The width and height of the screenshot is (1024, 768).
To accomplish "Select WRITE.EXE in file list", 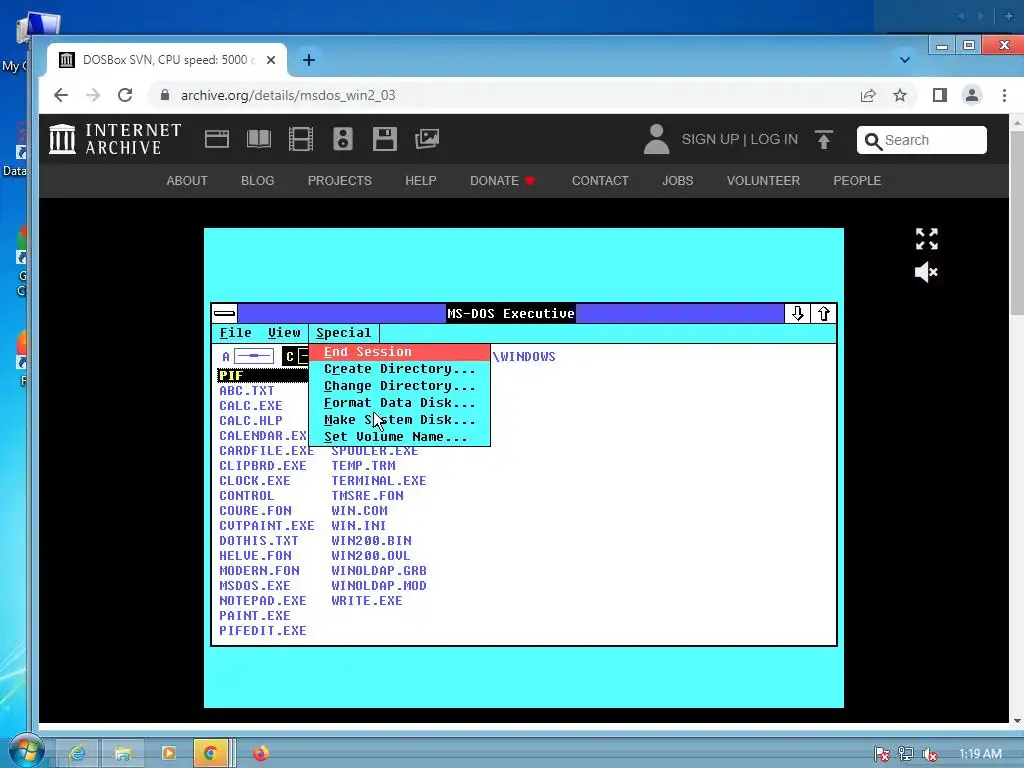I will pos(367,601).
